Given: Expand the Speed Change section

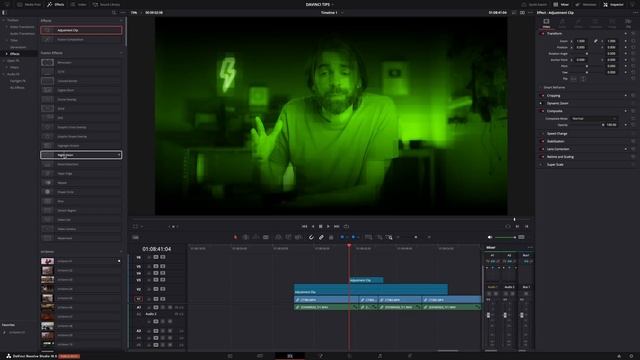Looking at the screenshot, I should [557, 133].
